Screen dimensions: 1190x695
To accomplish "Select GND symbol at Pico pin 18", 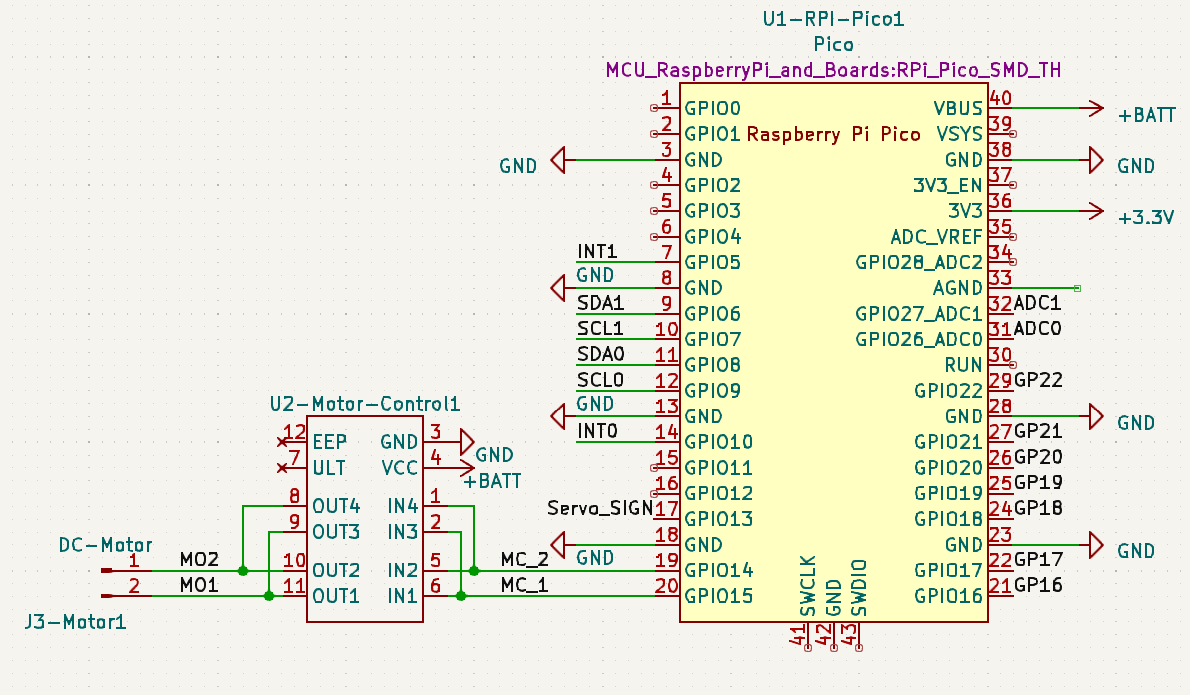I will pos(558,544).
